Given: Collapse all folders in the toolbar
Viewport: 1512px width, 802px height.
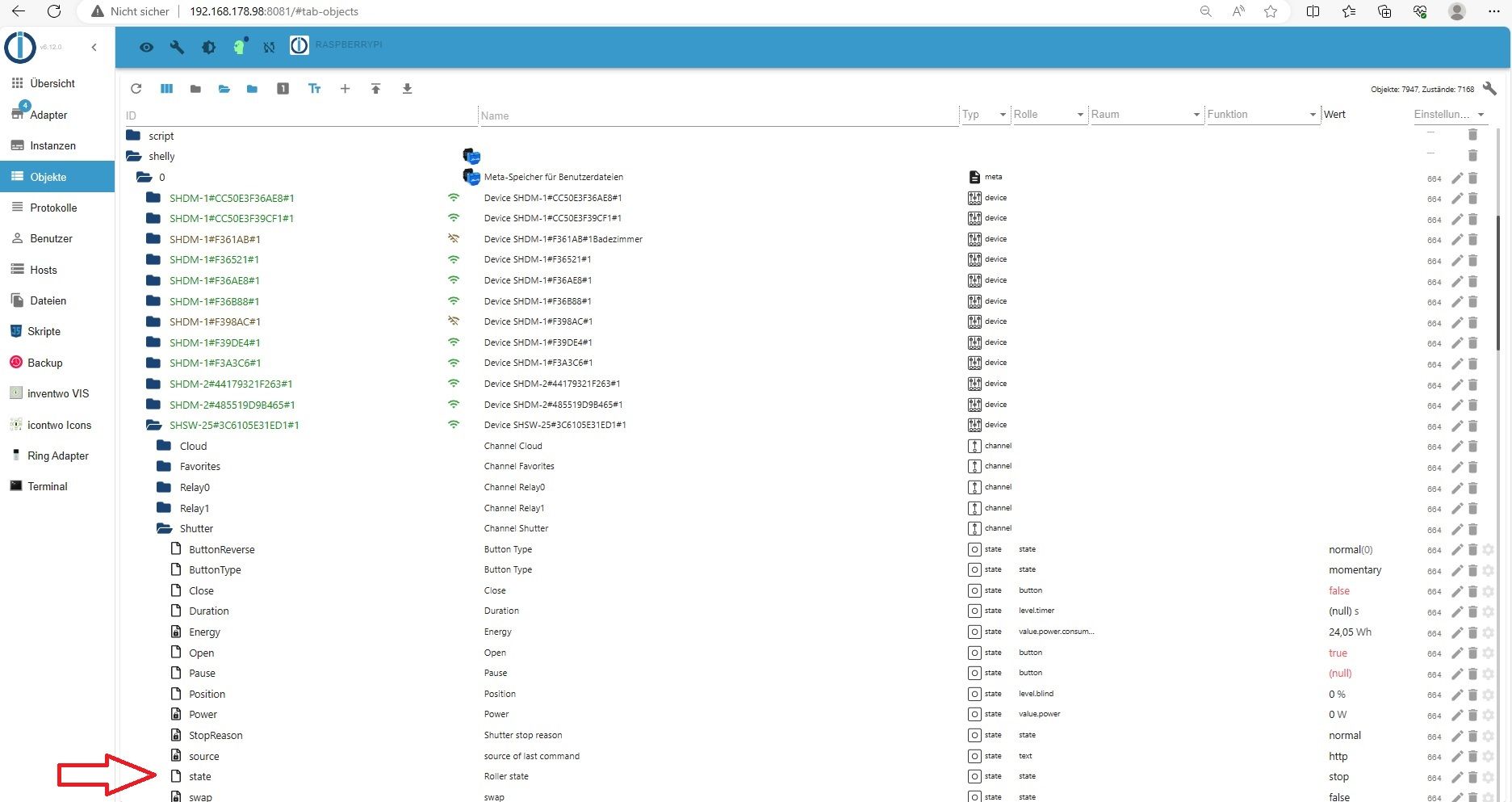Looking at the screenshot, I should [x=195, y=89].
